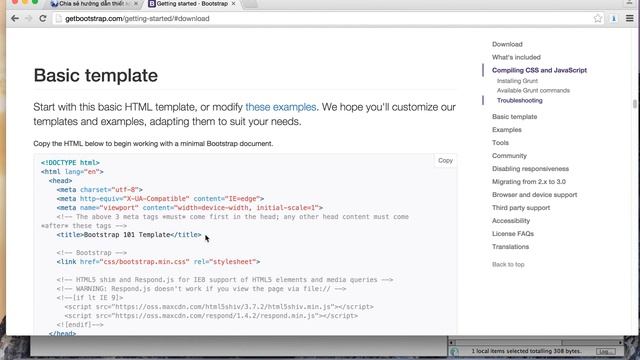
Task: Click the bootstrap.min.css link href line
Action: (x=158, y=262)
